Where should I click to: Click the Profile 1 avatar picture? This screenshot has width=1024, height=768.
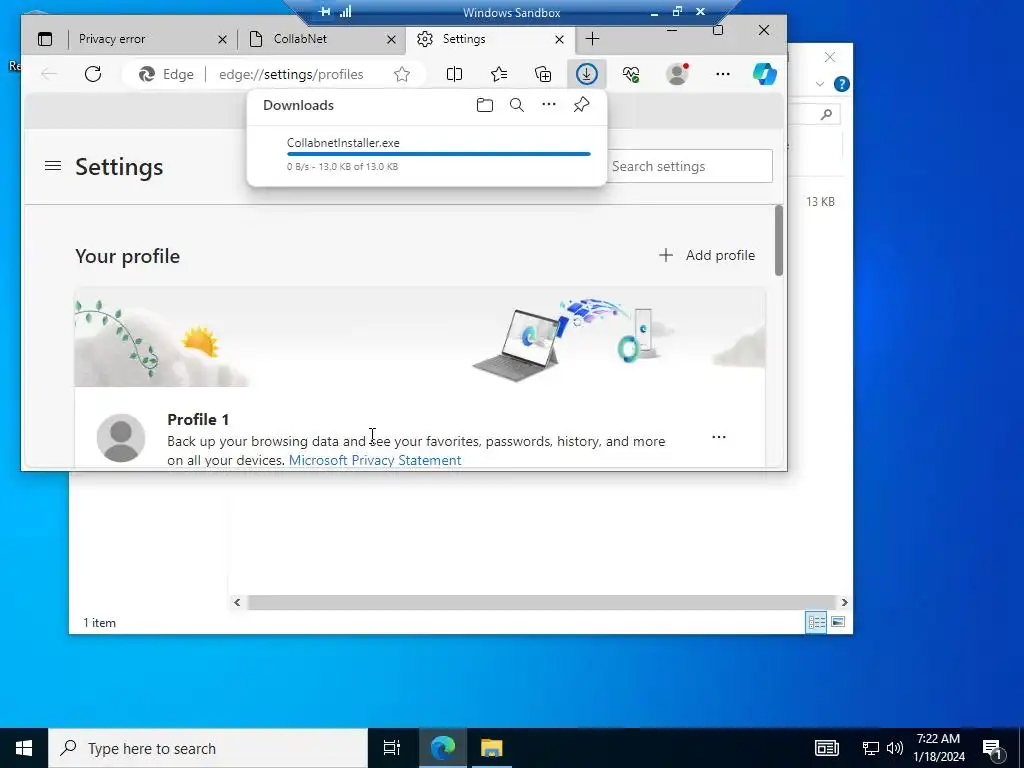click(121, 438)
